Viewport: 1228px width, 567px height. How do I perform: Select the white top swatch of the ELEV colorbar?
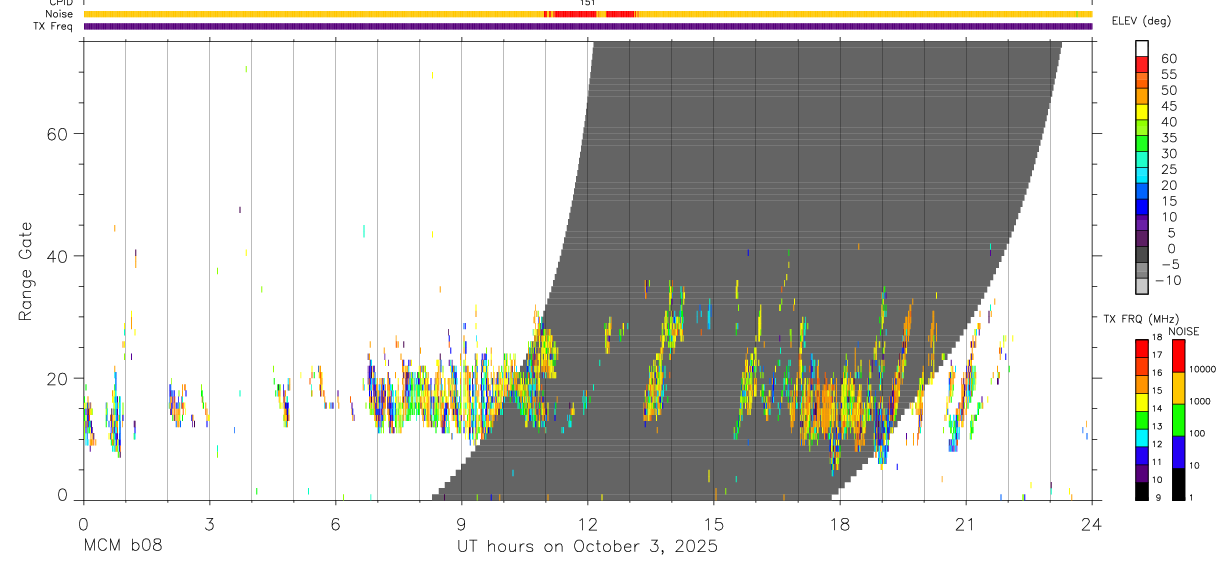click(x=1143, y=48)
